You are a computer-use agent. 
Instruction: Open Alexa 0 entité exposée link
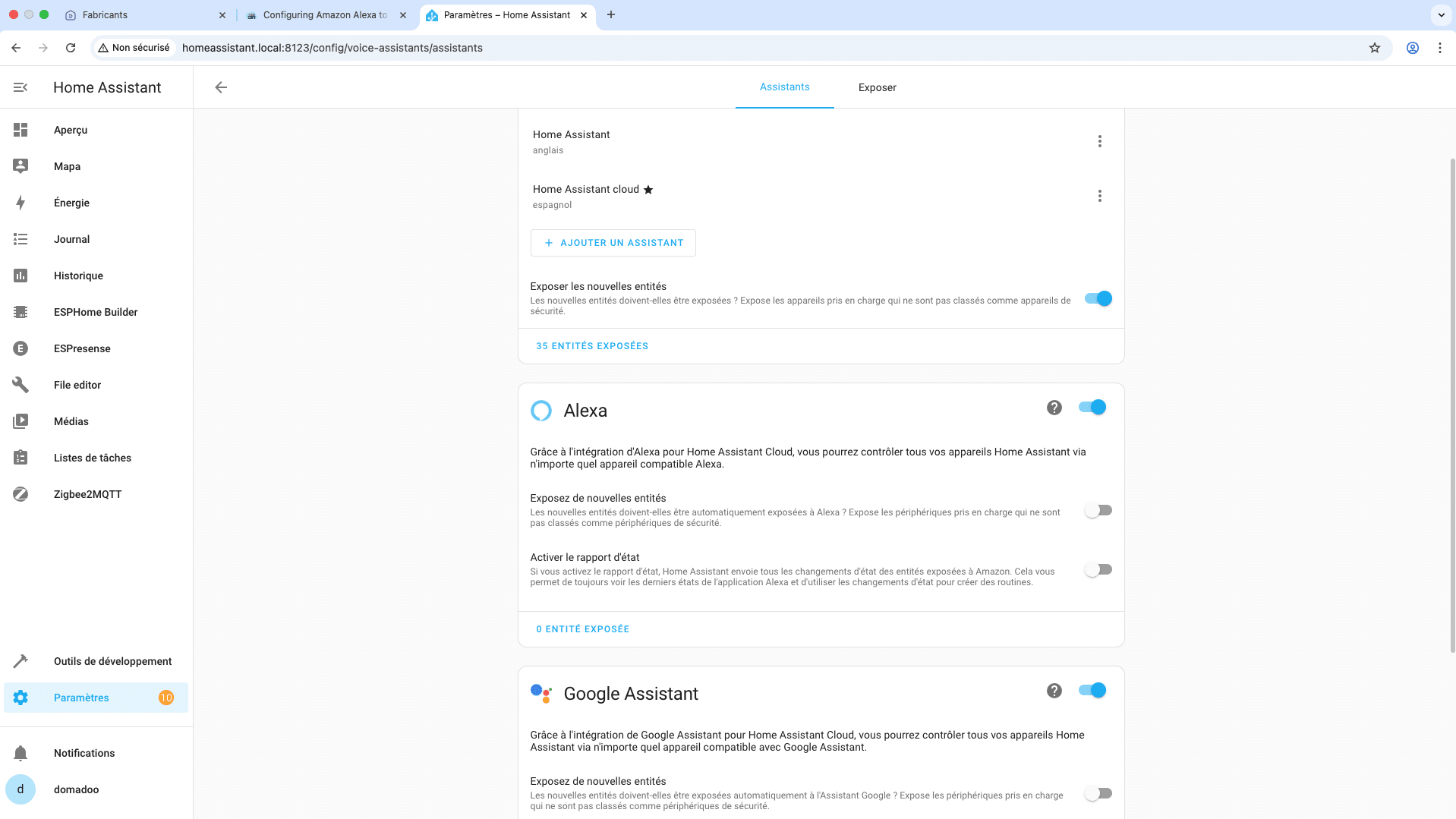coord(582,629)
